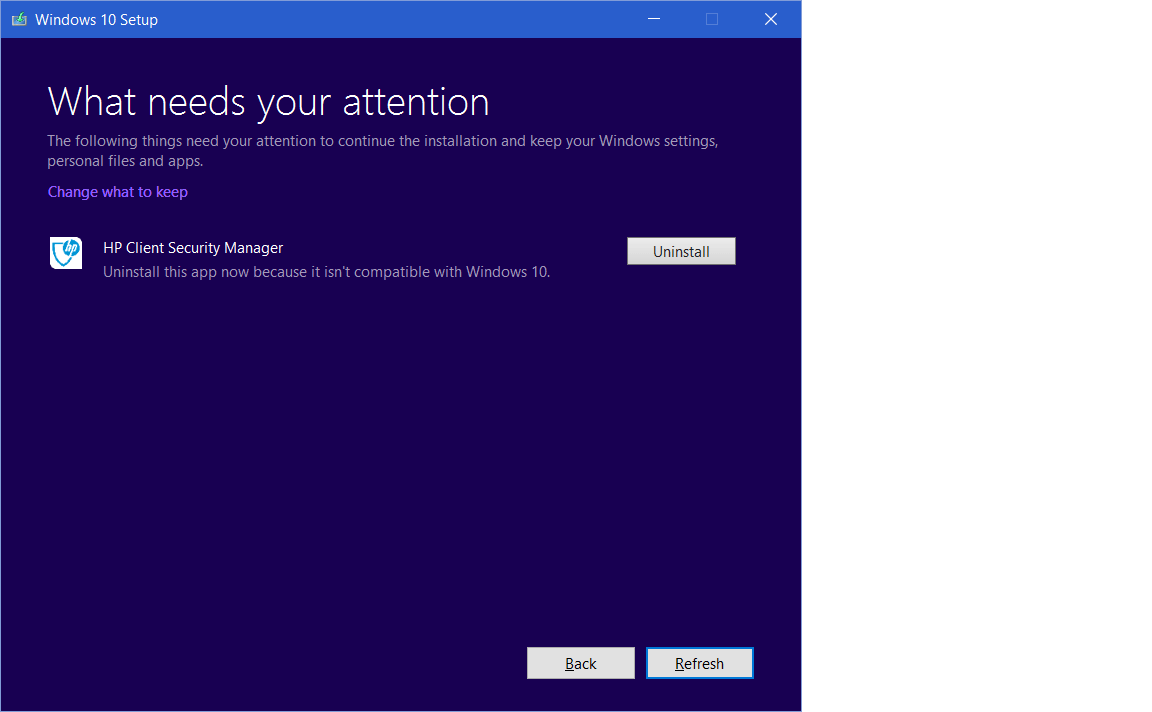The width and height of the screenshot is (1152, 712).
Task: Click the HP Client Security Manager shield icon
Action: click(x=66, y=253)
